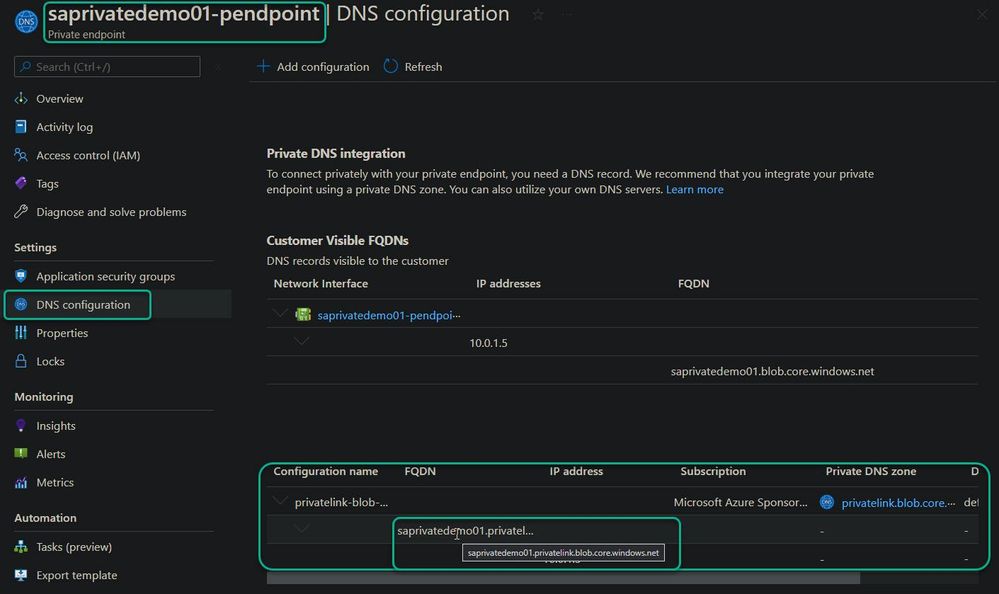Viewport: 999px width, 594px height.
Task: Click the Configuration name column header
Action: click(x=326, y=471)
